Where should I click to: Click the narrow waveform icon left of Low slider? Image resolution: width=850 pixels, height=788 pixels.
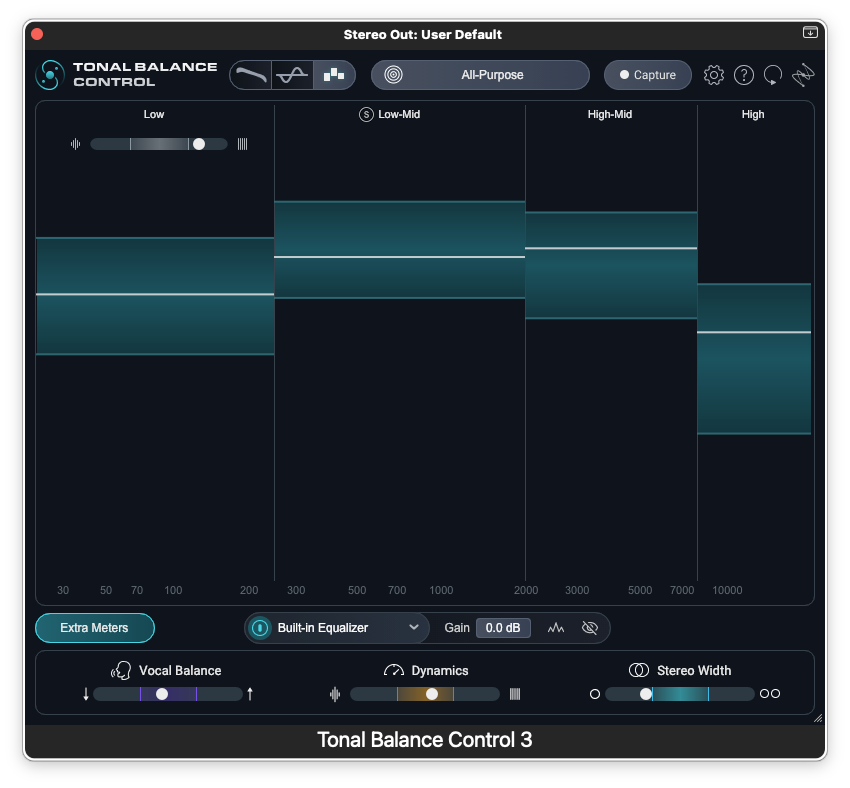75,144
